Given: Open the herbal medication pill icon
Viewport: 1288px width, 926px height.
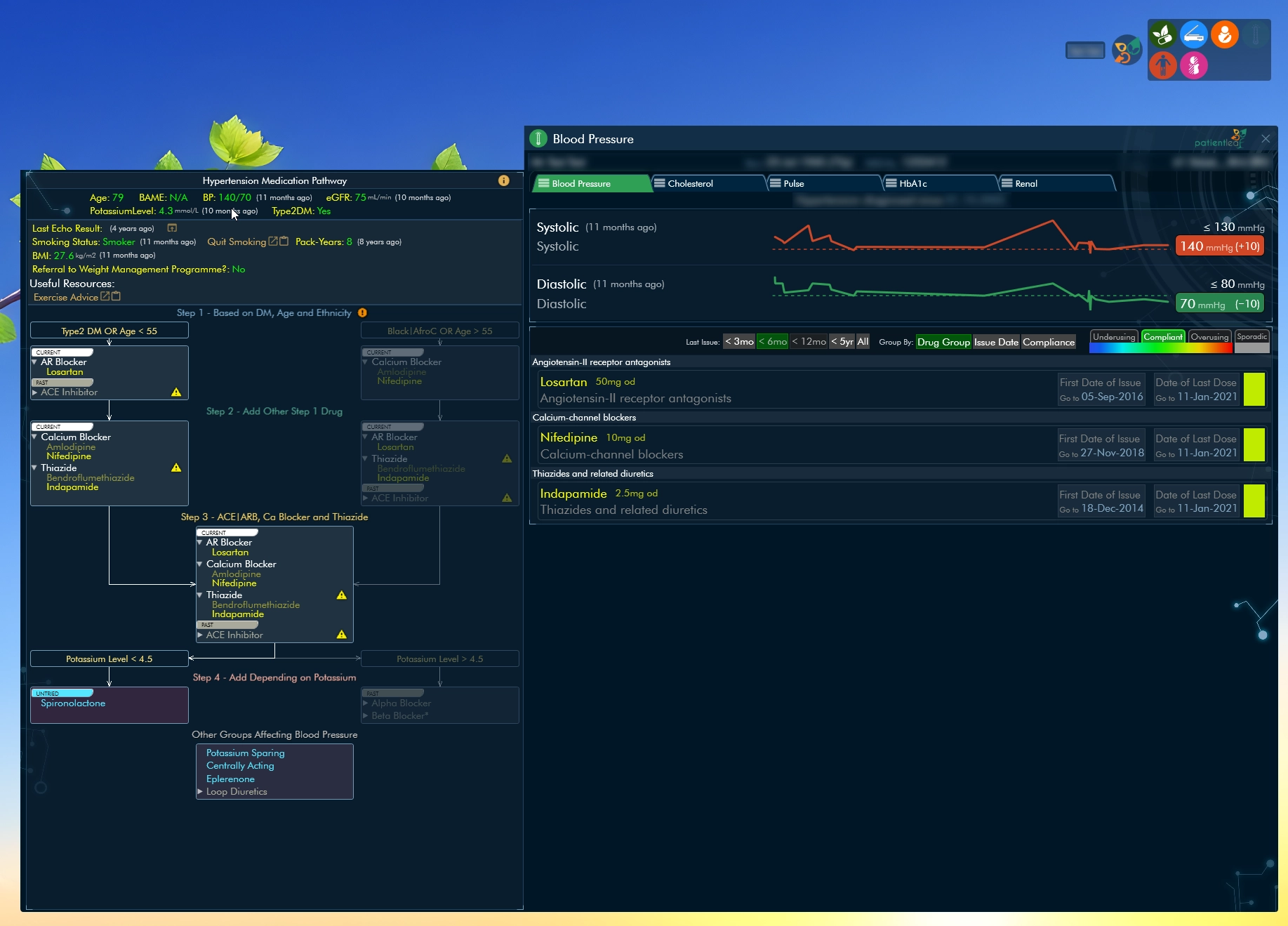Looking at the screenshot, I should (x=1163, y=34).
